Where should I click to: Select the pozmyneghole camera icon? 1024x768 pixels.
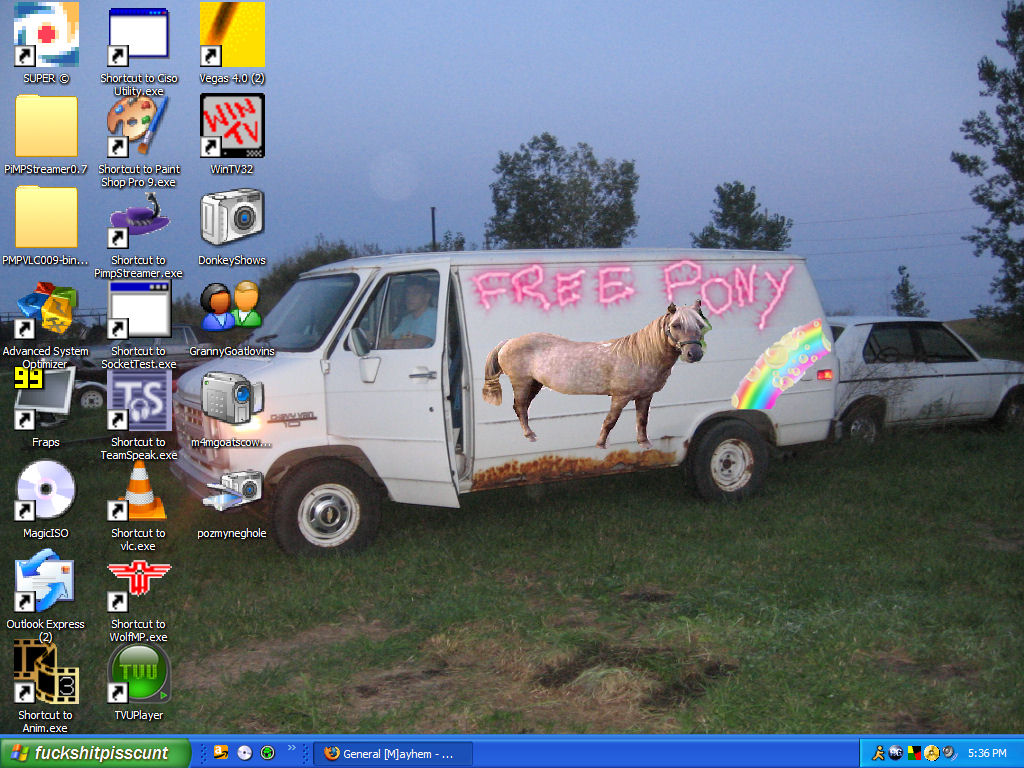(232, 490)
